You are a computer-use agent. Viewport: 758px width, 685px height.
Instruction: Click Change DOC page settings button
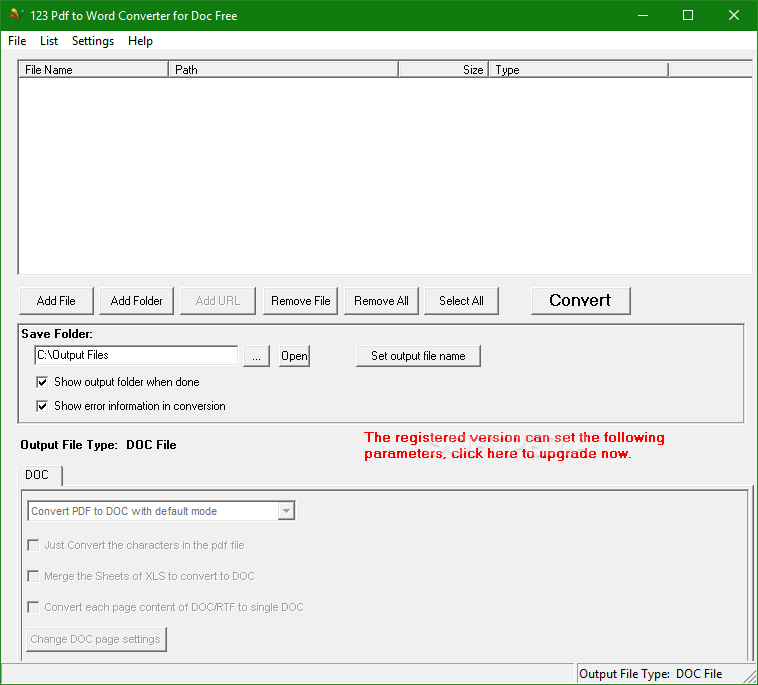96,639
